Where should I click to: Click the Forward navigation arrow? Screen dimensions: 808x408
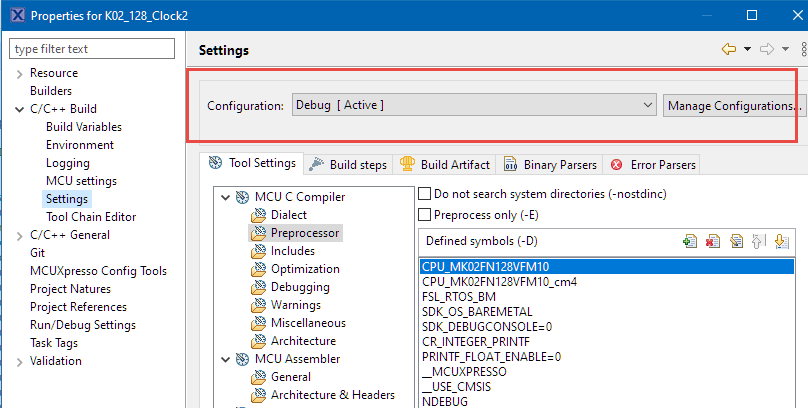[x=767, y=49]
